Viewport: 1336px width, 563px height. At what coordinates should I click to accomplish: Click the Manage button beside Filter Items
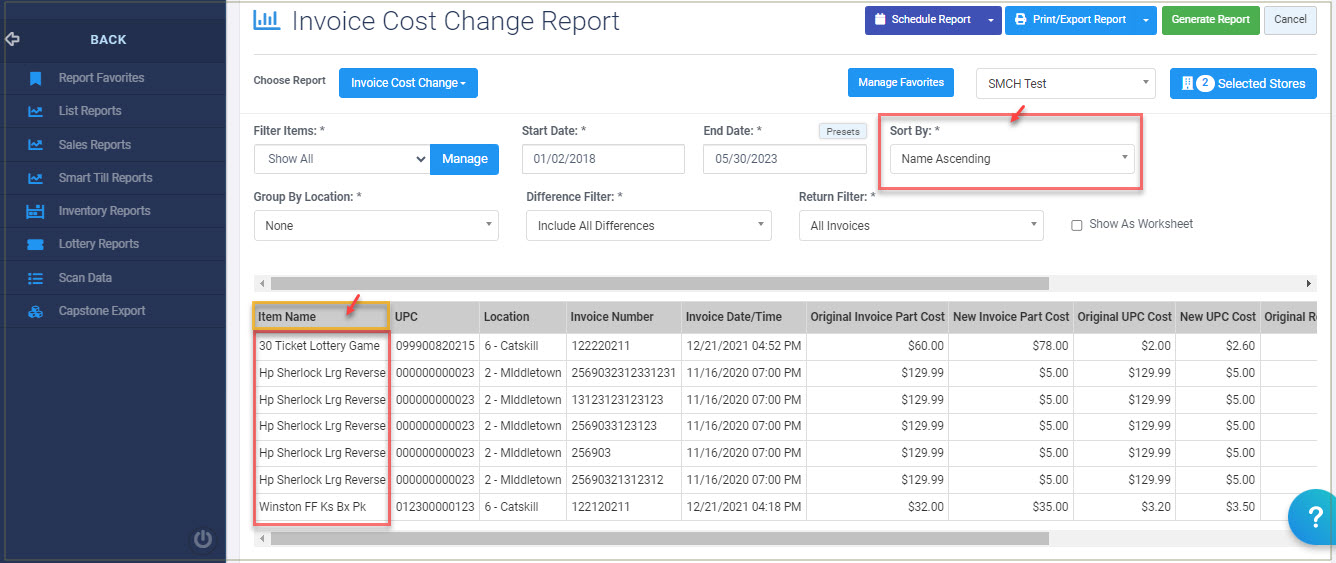[x=464, y=159]
